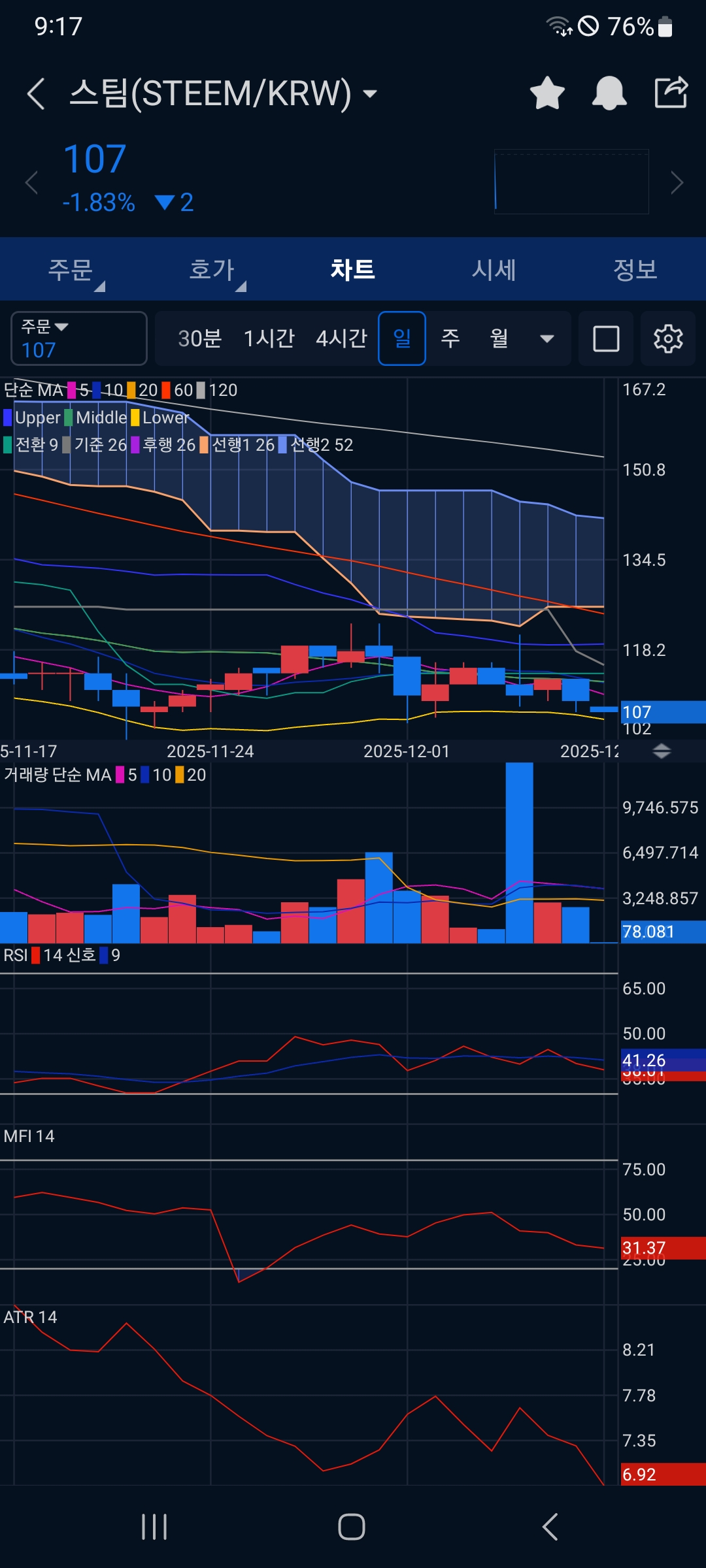The image size is (706, 1568).
Task: Tap the volume 78.081 axis tag
Action: [x=663, y=932]
